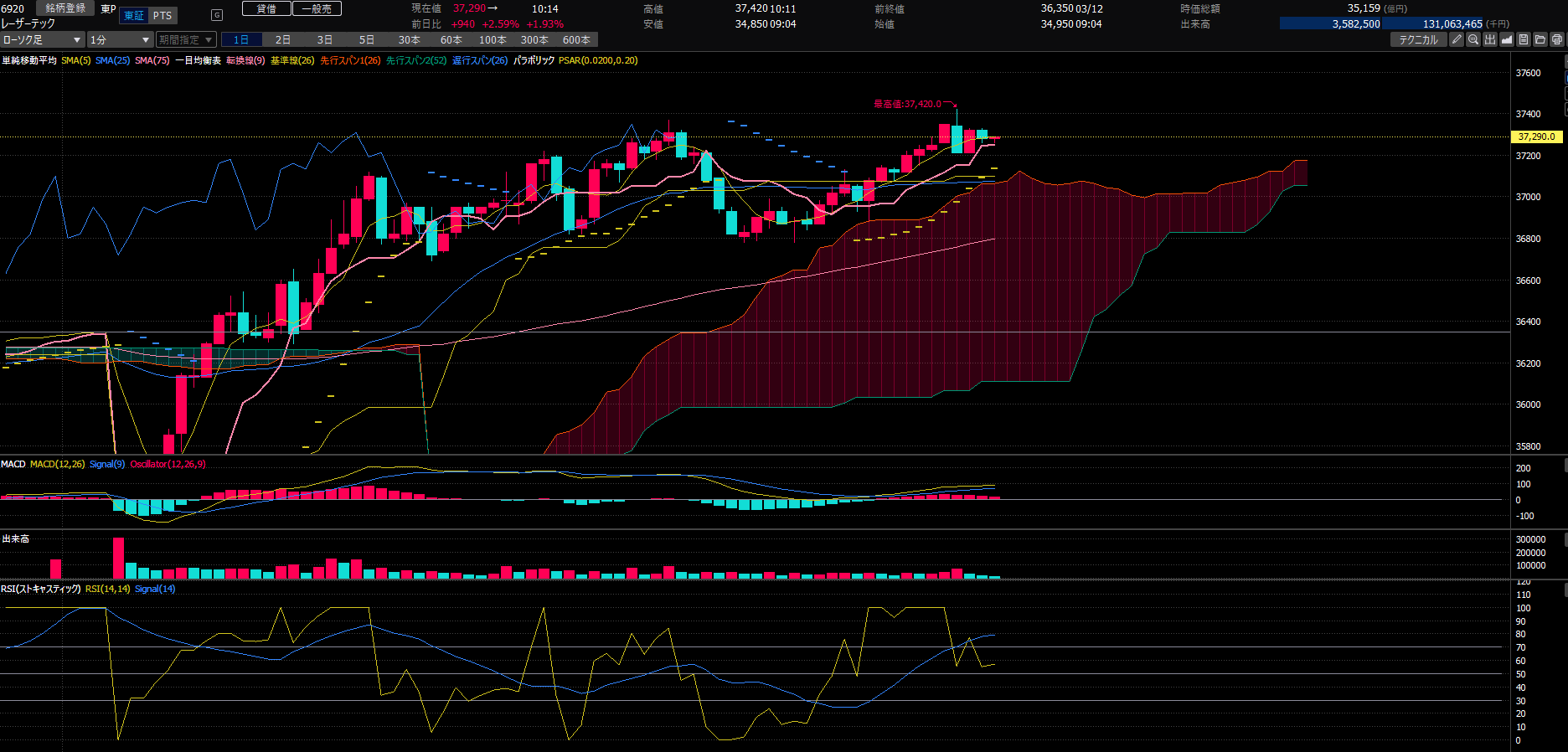Open the ローソク足 chart type dropdown
1568x752 pixels.
(42, 39)
